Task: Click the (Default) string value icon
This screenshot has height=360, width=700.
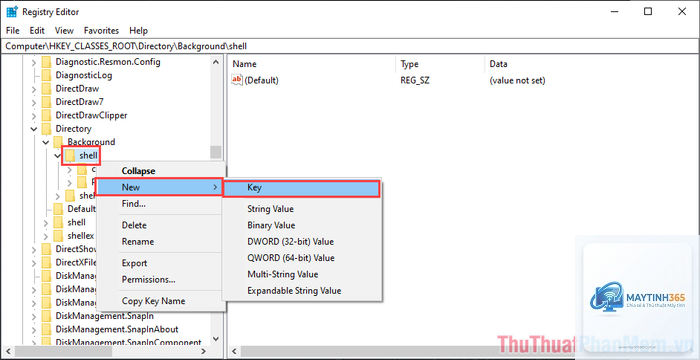Action: (x=237, y=80)
